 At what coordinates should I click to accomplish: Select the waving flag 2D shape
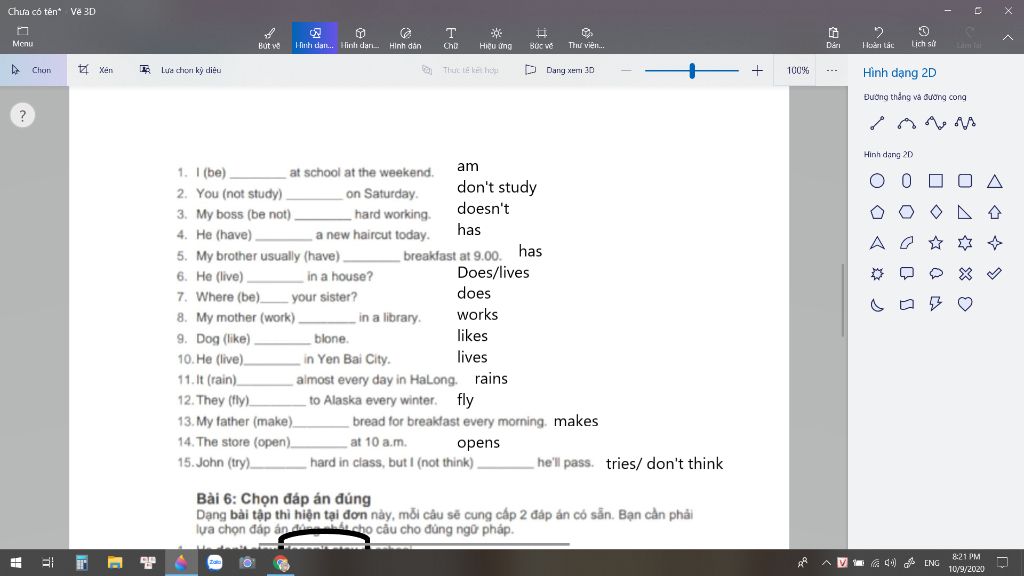click(x=906, y=304)
